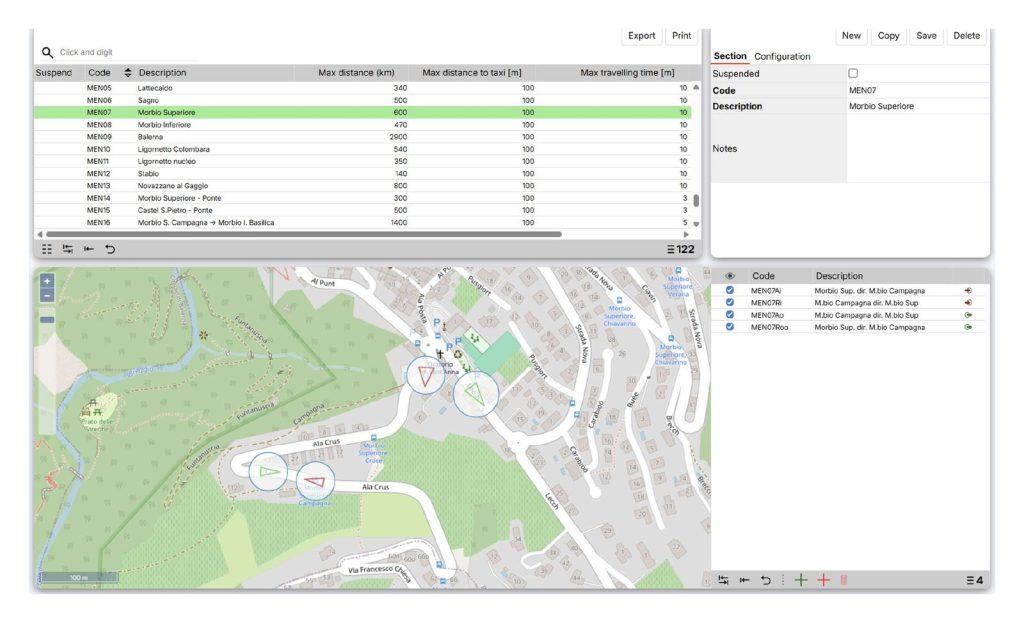Add entry with green plus icon
The height and width of the screenshot is (623, 1024).
click(801, 580)
